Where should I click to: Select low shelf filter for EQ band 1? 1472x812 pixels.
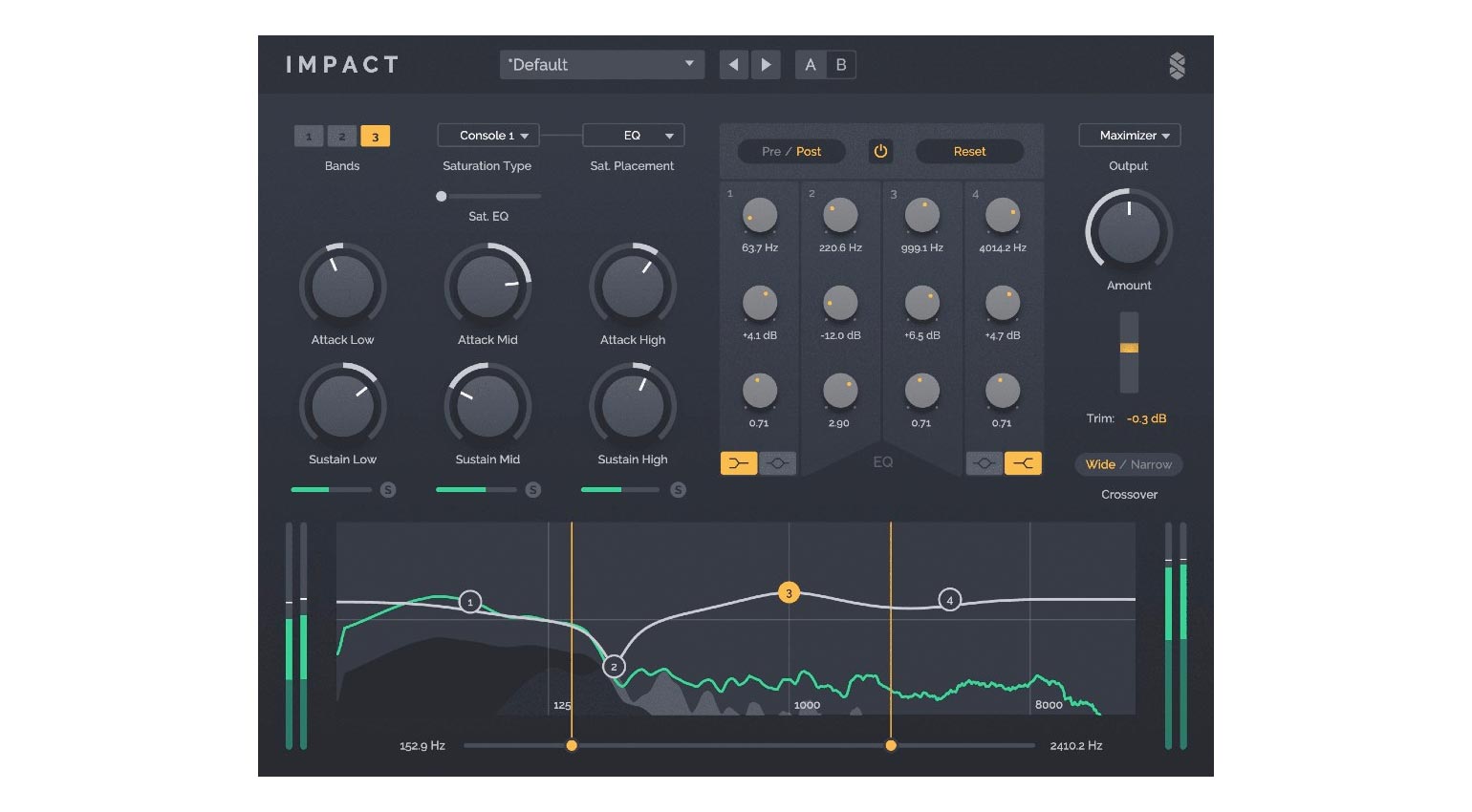click(739, 463)
